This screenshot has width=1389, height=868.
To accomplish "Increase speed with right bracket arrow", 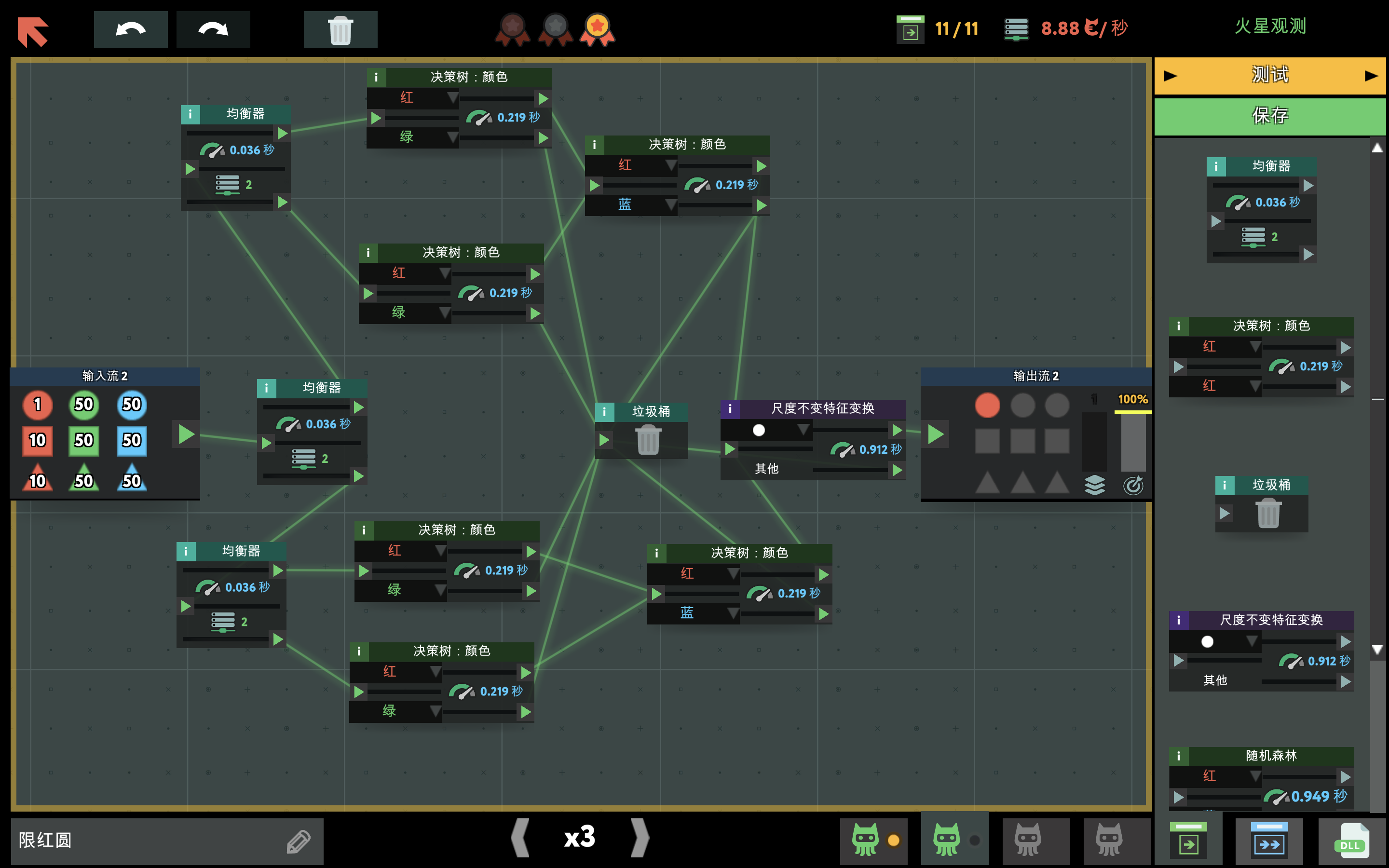I will 640,838.
